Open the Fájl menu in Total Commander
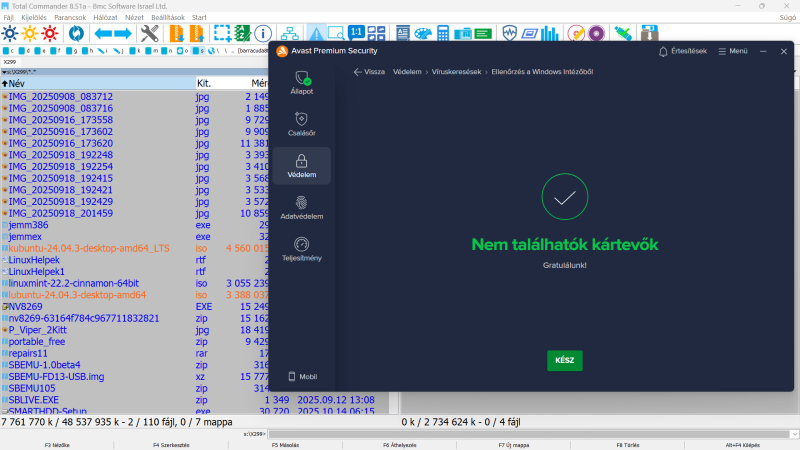The width and height of the screenshot is (800, 450). click(9, 17)
